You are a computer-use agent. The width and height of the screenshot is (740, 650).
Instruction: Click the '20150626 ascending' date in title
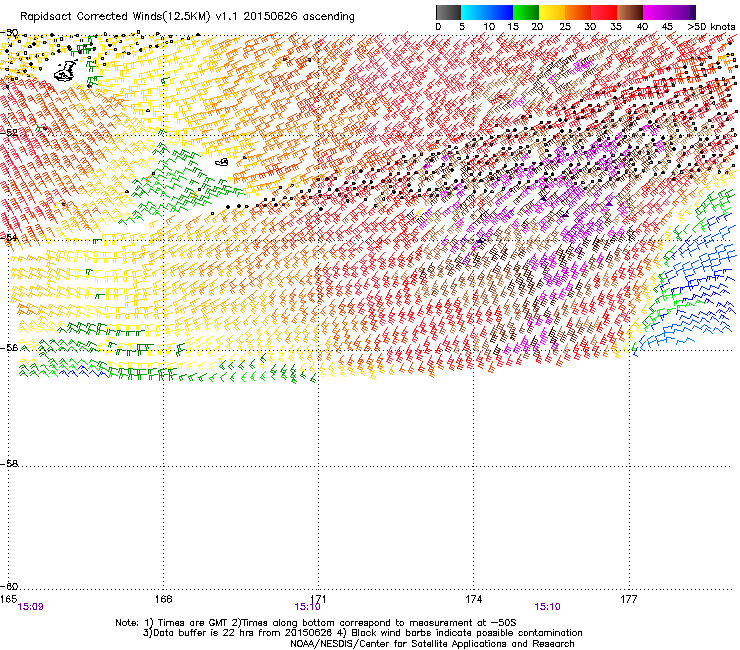coord(299,17)
